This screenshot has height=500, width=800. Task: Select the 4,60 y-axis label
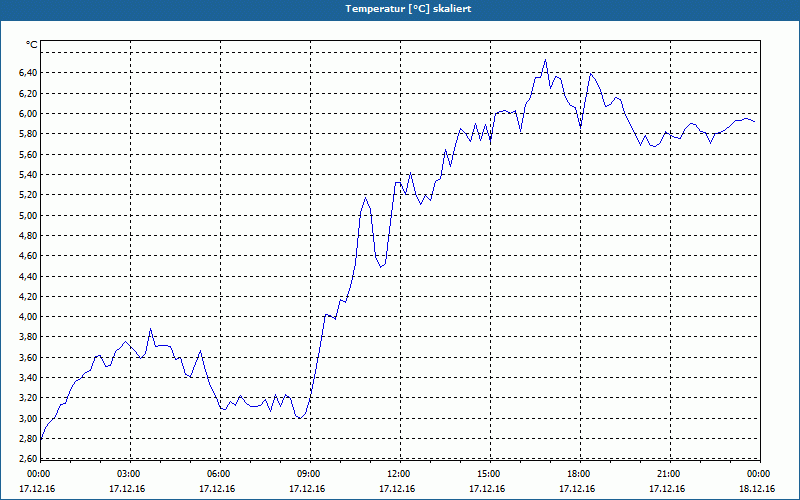click(28, 256)
